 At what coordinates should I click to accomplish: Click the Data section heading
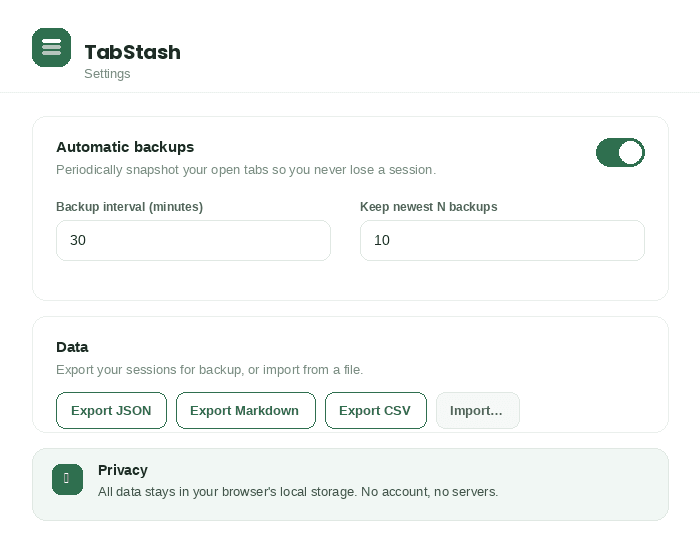coord(72,347)
